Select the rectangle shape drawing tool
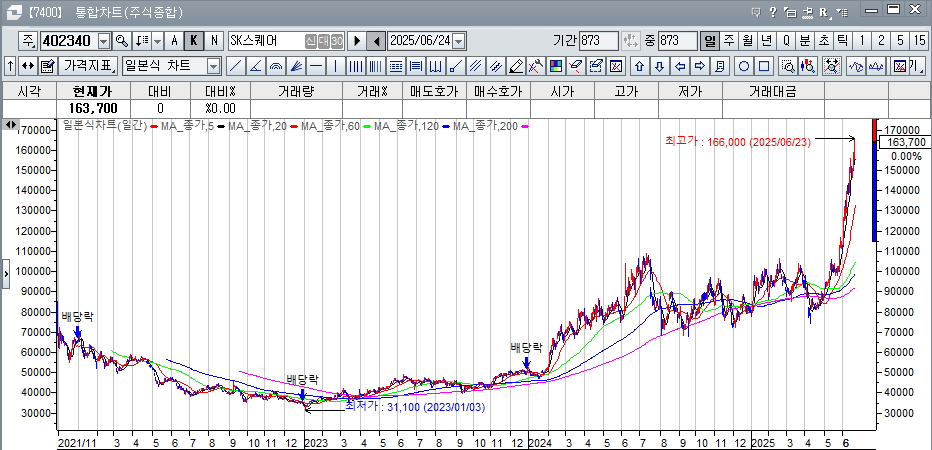Image resolution: width=932 pixels, height=450 pixels. pos(763,66)
